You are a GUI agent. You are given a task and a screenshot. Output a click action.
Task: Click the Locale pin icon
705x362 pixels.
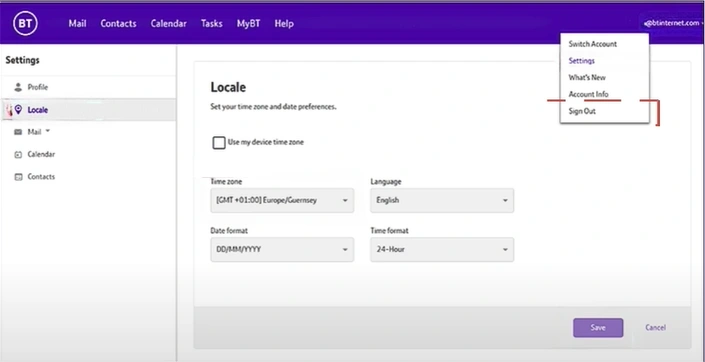point(18,109)
